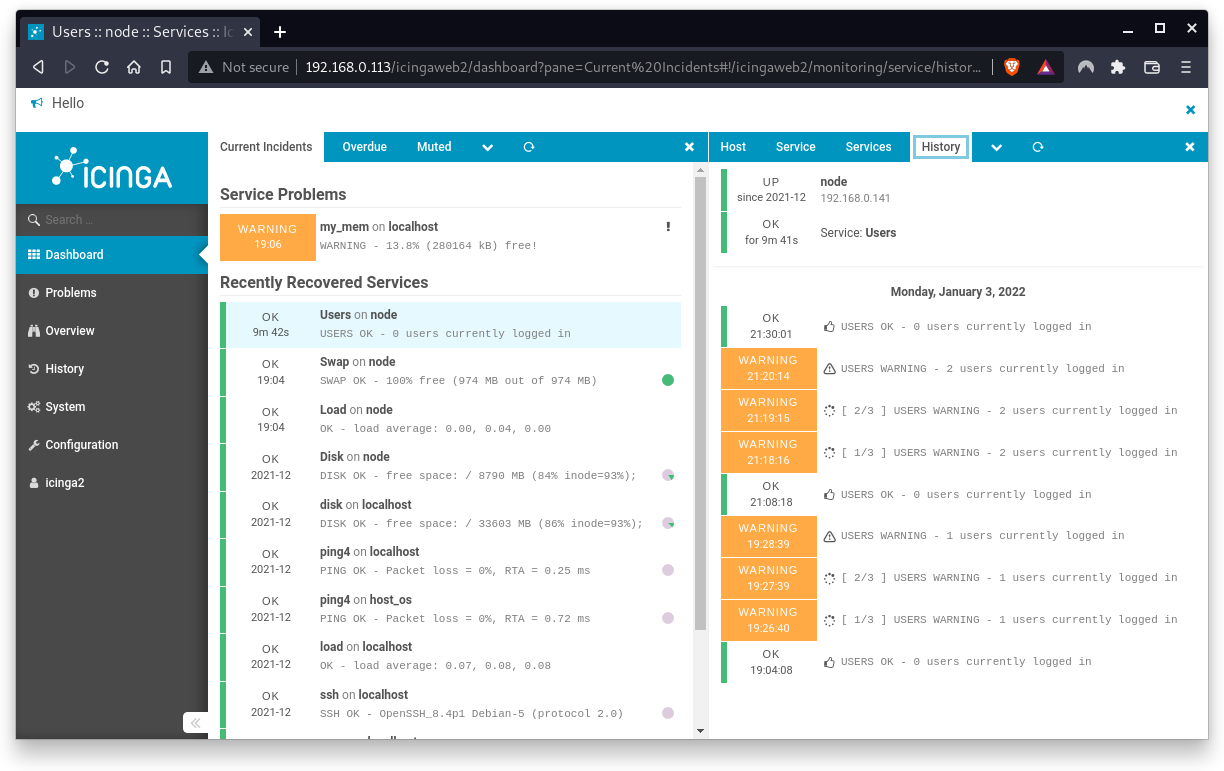Open the browser hamburger menu
Image resolution: width=1224 pixels, height=771 pixels.
(x=1186, y=67)
